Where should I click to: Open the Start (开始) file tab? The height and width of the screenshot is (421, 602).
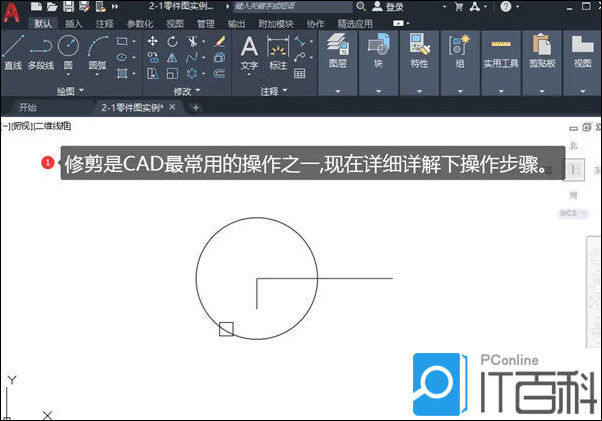pos(28,107)
